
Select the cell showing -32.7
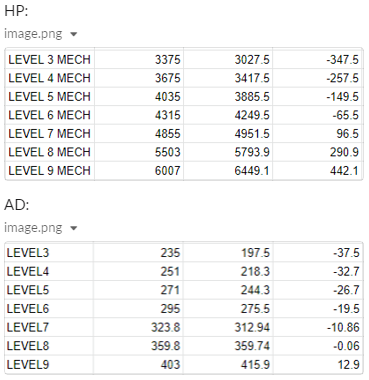pyautogui.click(x=318, y=271)
